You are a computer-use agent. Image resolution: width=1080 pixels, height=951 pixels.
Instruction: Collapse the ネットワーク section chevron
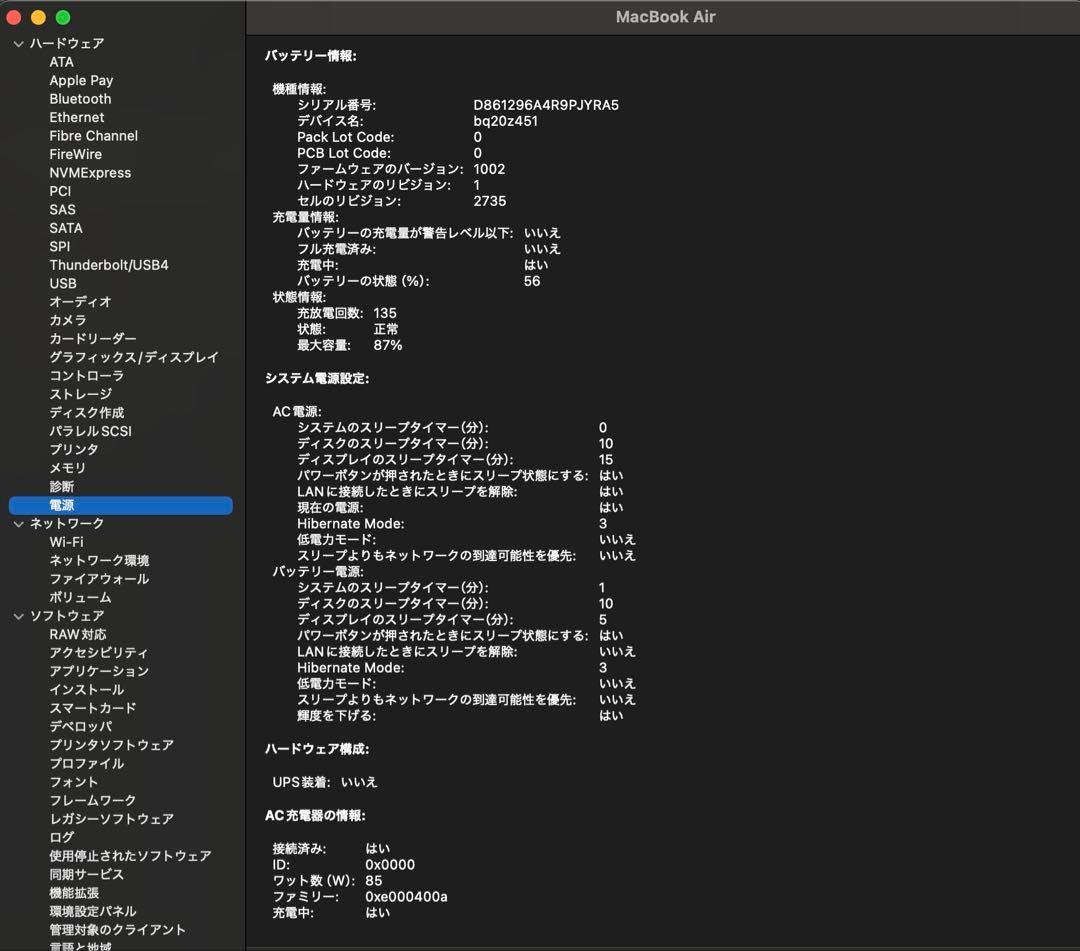18,524
